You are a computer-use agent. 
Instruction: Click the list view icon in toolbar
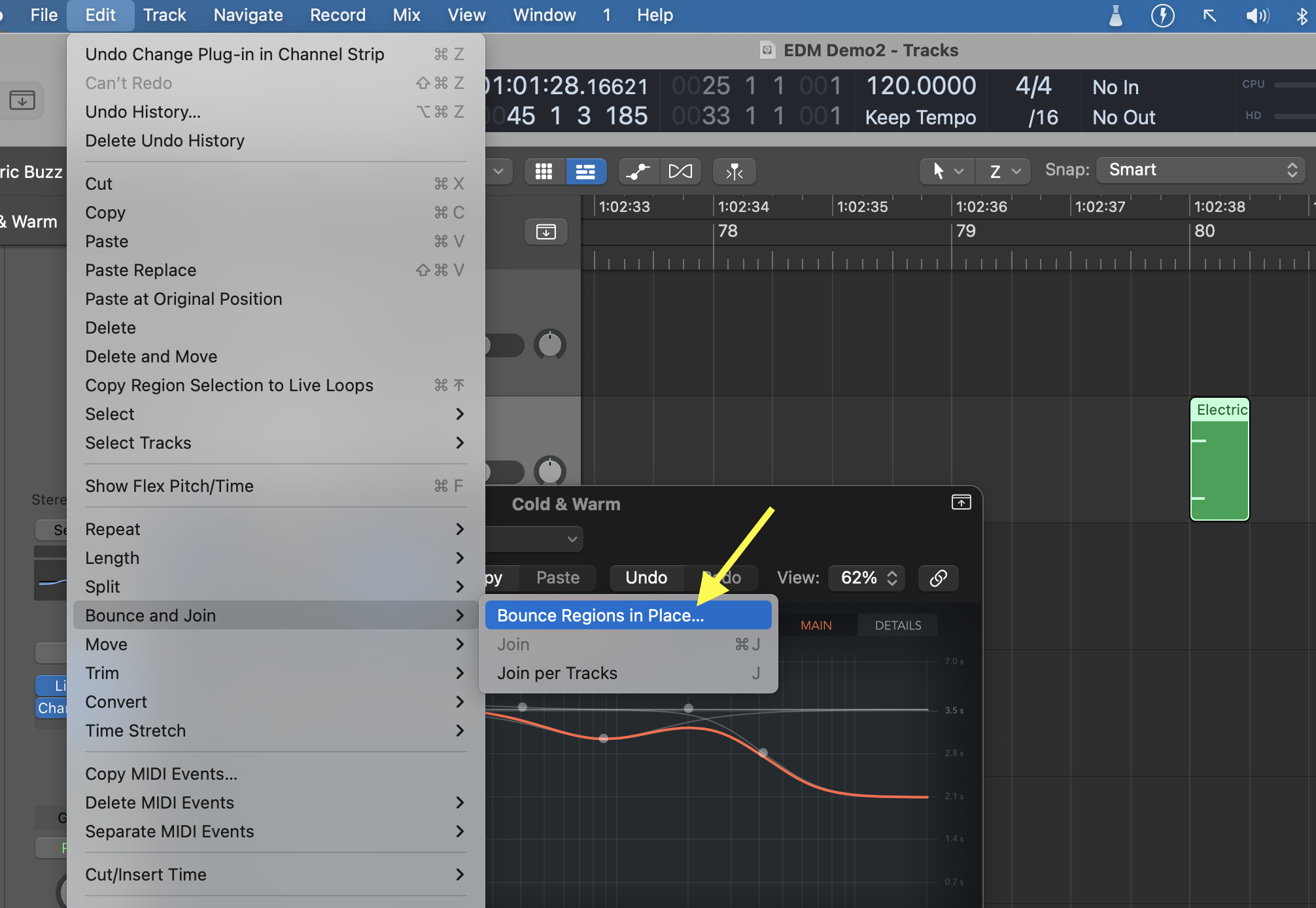[585, 171]
